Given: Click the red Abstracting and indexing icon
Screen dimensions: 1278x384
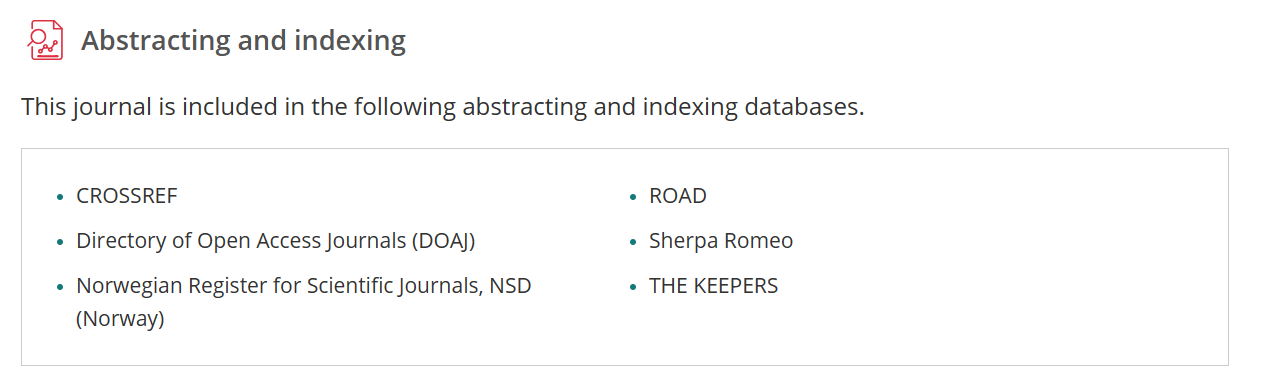Looking at the screenshot, I should click(x=45, y=40).
